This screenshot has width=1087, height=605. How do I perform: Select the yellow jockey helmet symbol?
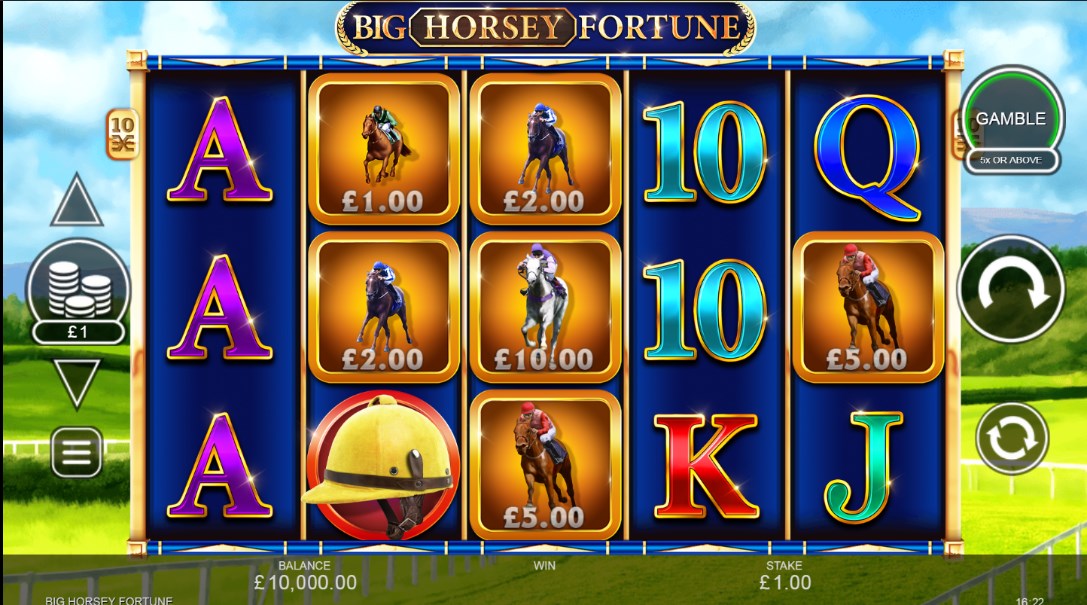tap(381, 466)
